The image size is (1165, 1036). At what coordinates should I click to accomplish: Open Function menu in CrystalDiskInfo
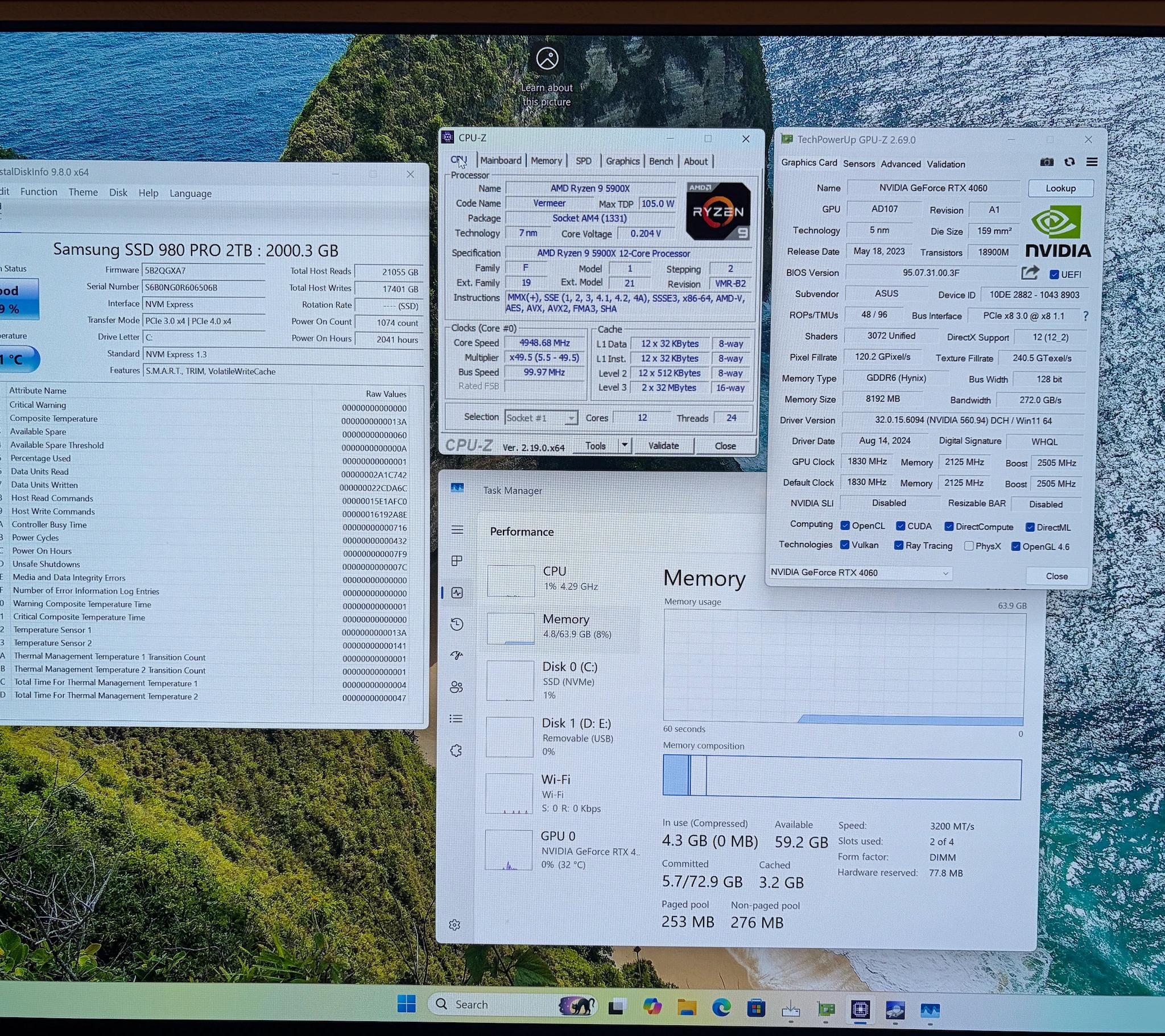(39, 192)
